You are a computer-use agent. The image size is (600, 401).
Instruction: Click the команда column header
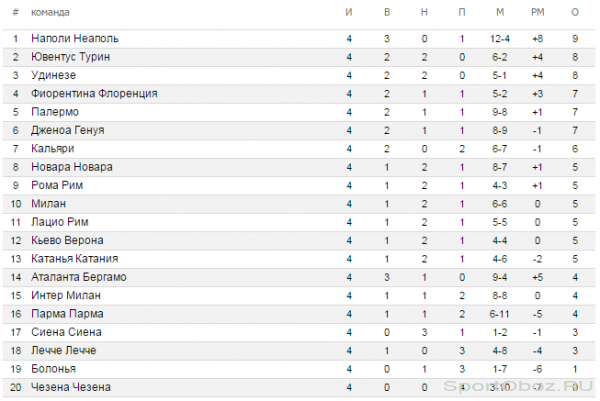point(50,12)
